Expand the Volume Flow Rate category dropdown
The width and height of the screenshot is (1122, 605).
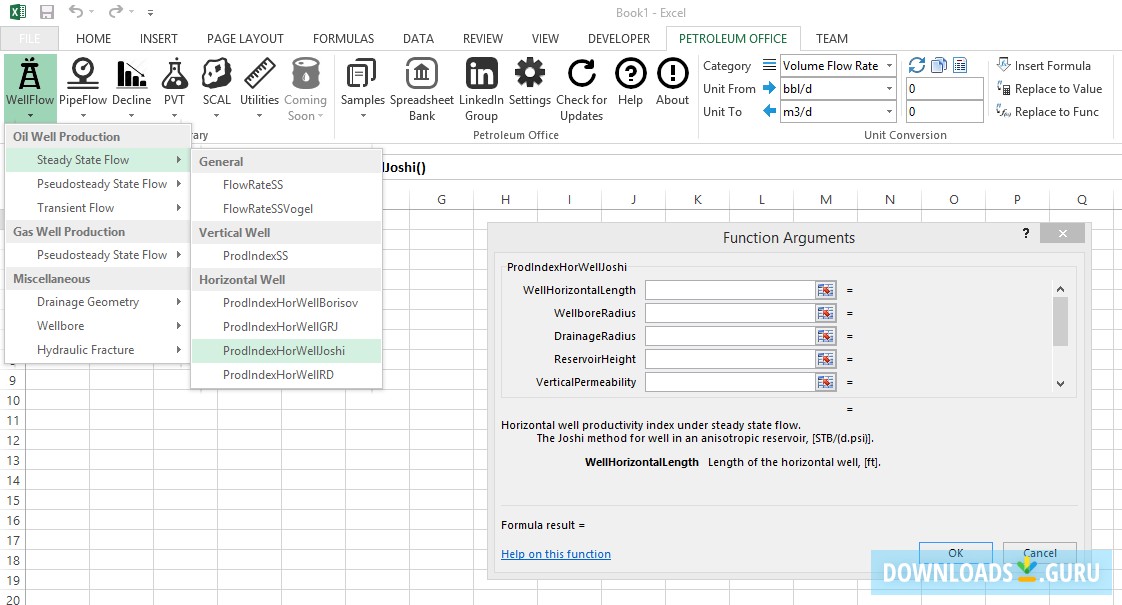coord(889,66)
